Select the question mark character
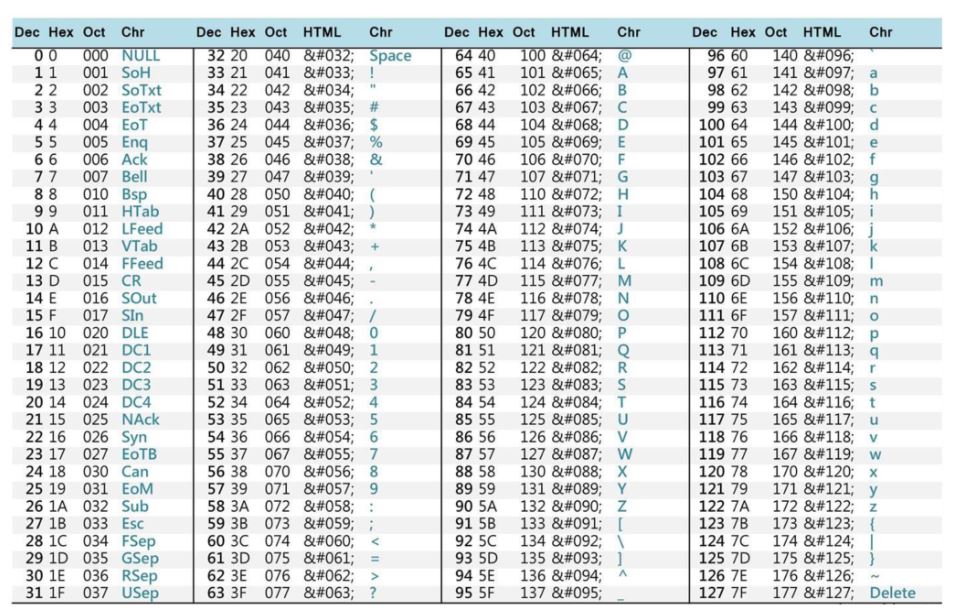The width and height of the screenshot is (956, 616). [x=373, y=593]
